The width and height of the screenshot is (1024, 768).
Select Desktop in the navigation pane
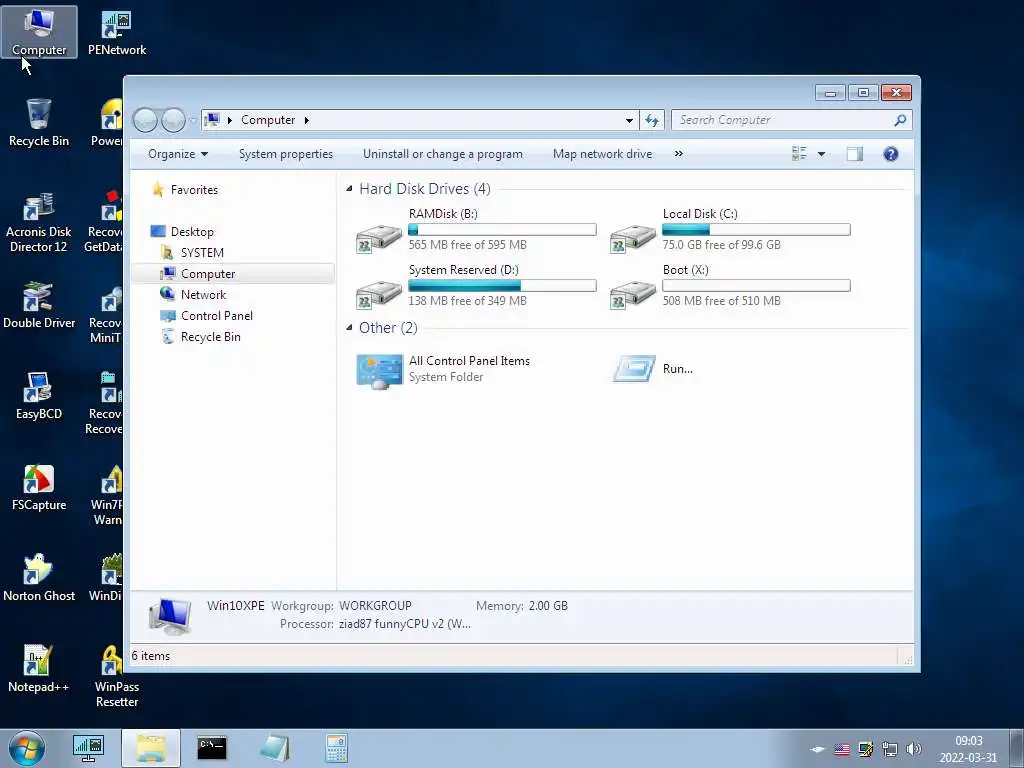click(192, 232)
